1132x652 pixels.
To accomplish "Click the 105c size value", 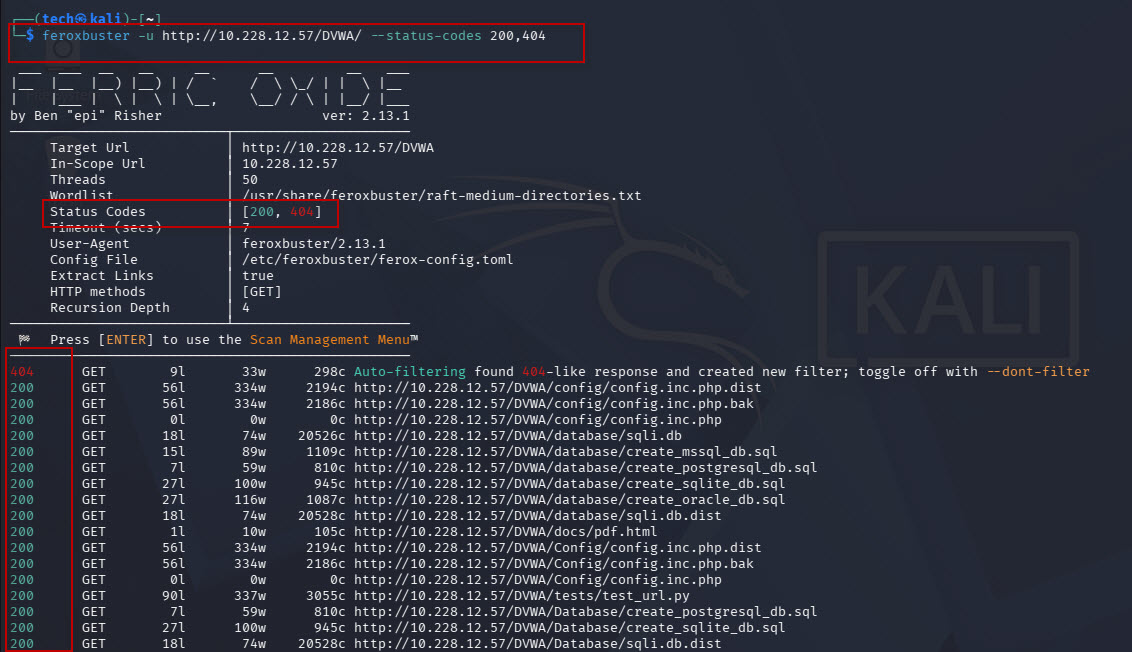I will (x=330, y=531).
